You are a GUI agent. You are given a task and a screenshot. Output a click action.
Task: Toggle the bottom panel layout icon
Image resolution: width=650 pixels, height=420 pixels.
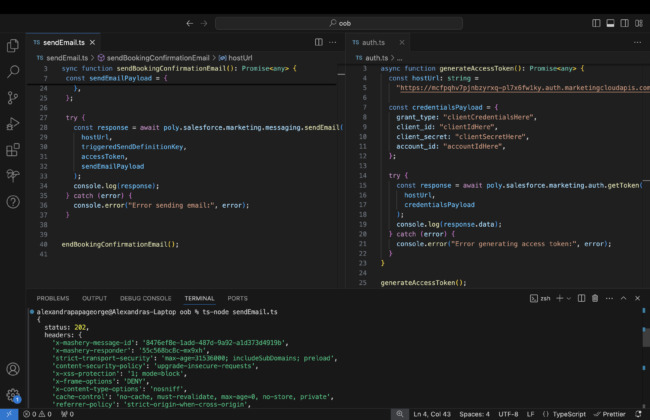[610, 23]
